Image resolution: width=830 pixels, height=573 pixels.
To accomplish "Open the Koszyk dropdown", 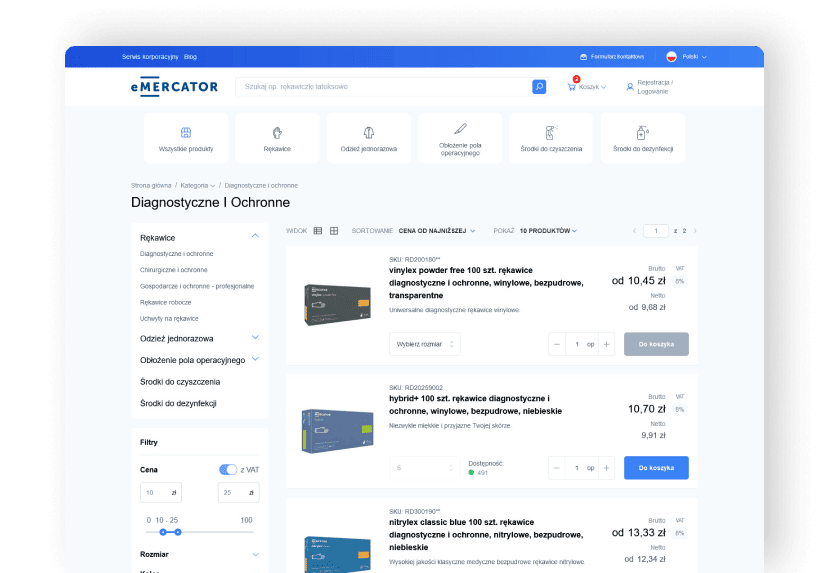I will pos(592,87).
